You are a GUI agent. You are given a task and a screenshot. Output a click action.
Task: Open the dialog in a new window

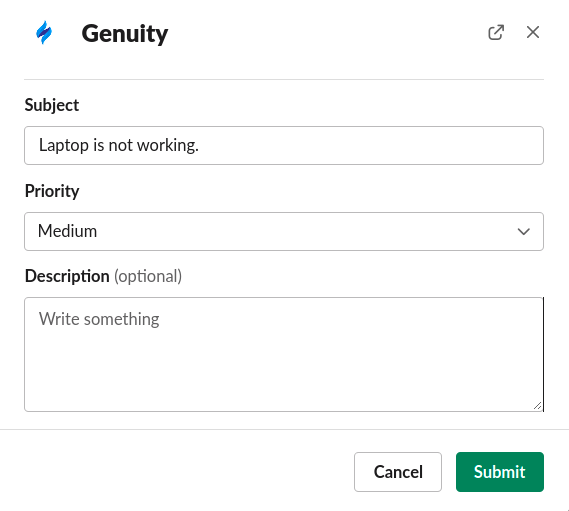point(496,32)
